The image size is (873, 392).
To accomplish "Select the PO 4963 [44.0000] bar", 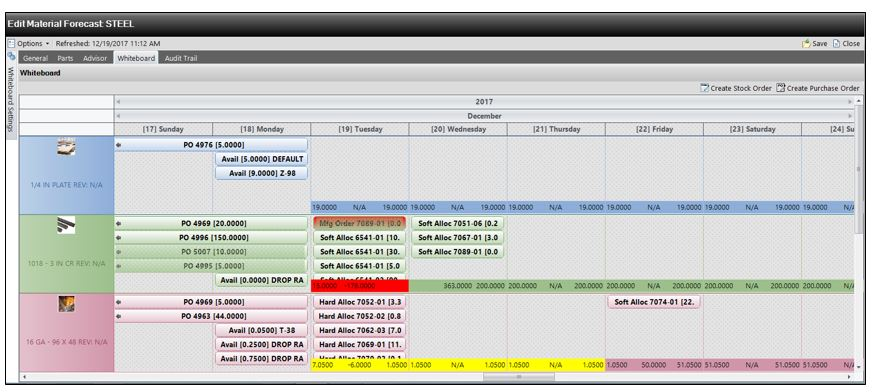I will (x=211, y=316).
